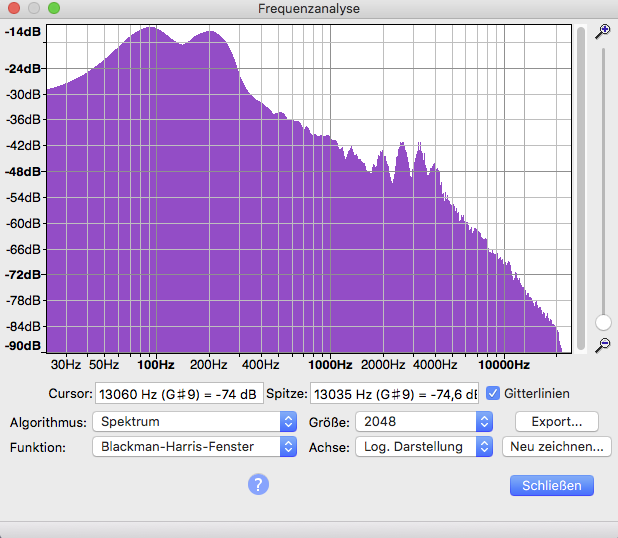
Task: Click the 1000Hz axis label
Action: pos(330,365)
